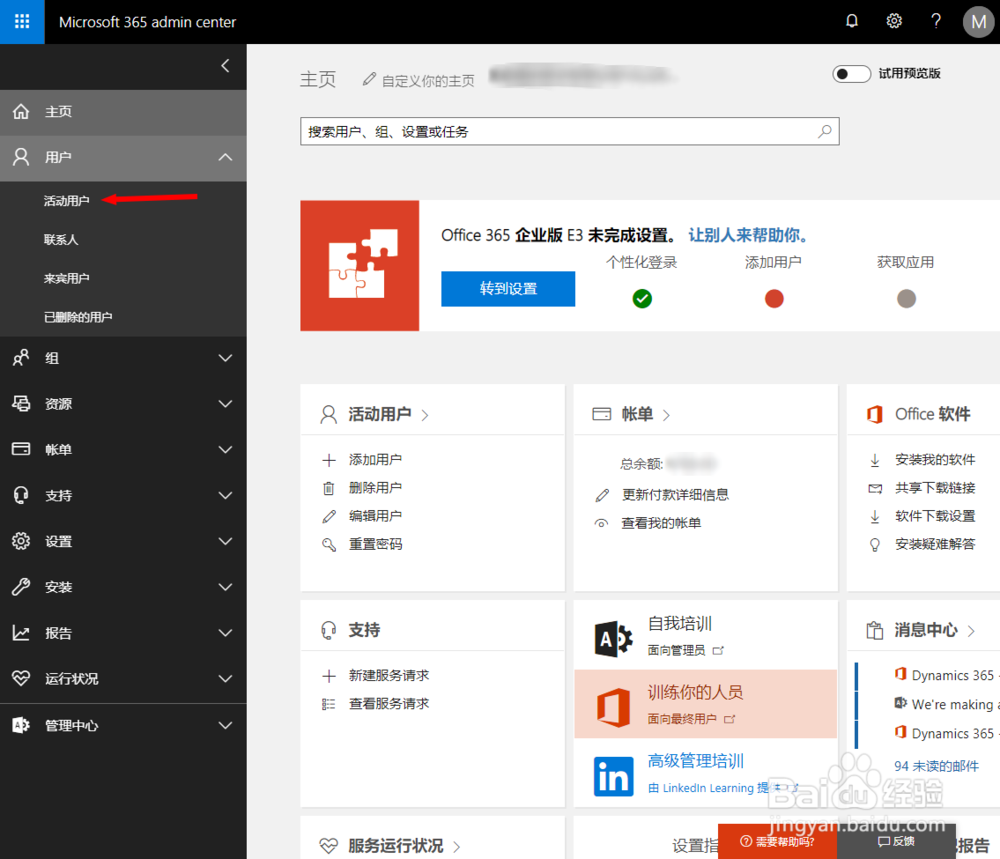
Task: Open 已删除的用户 in sidebar
Action: 78,318
